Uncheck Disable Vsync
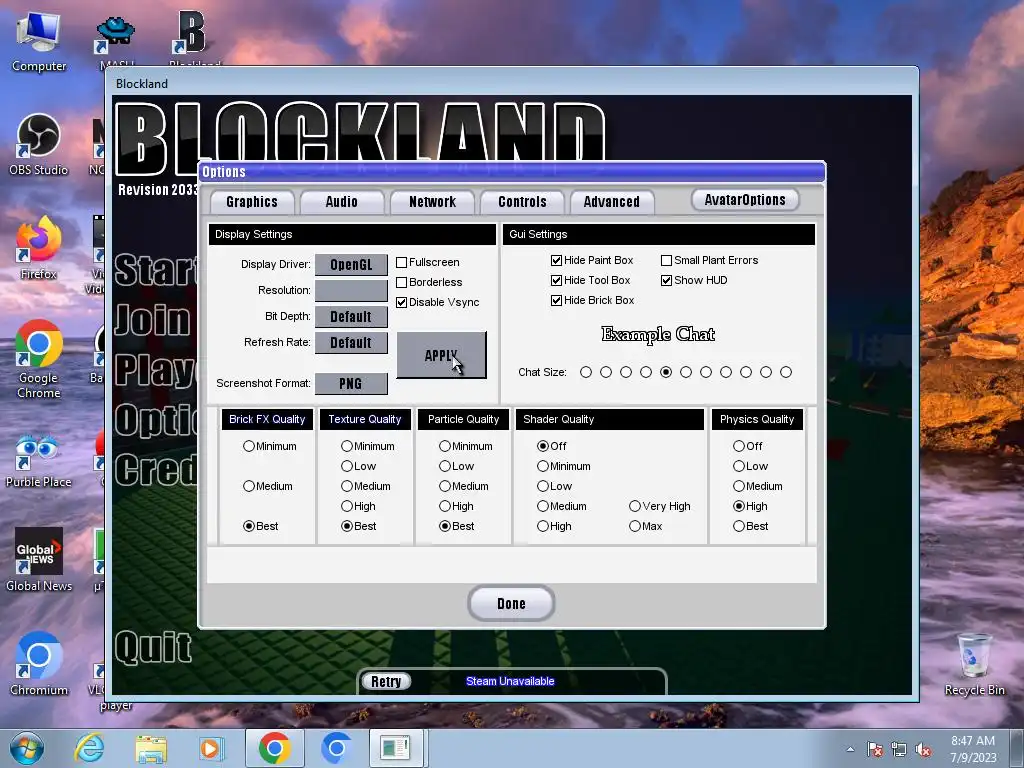Viewport: 1024px width, 768px height. tap(402, 302)
